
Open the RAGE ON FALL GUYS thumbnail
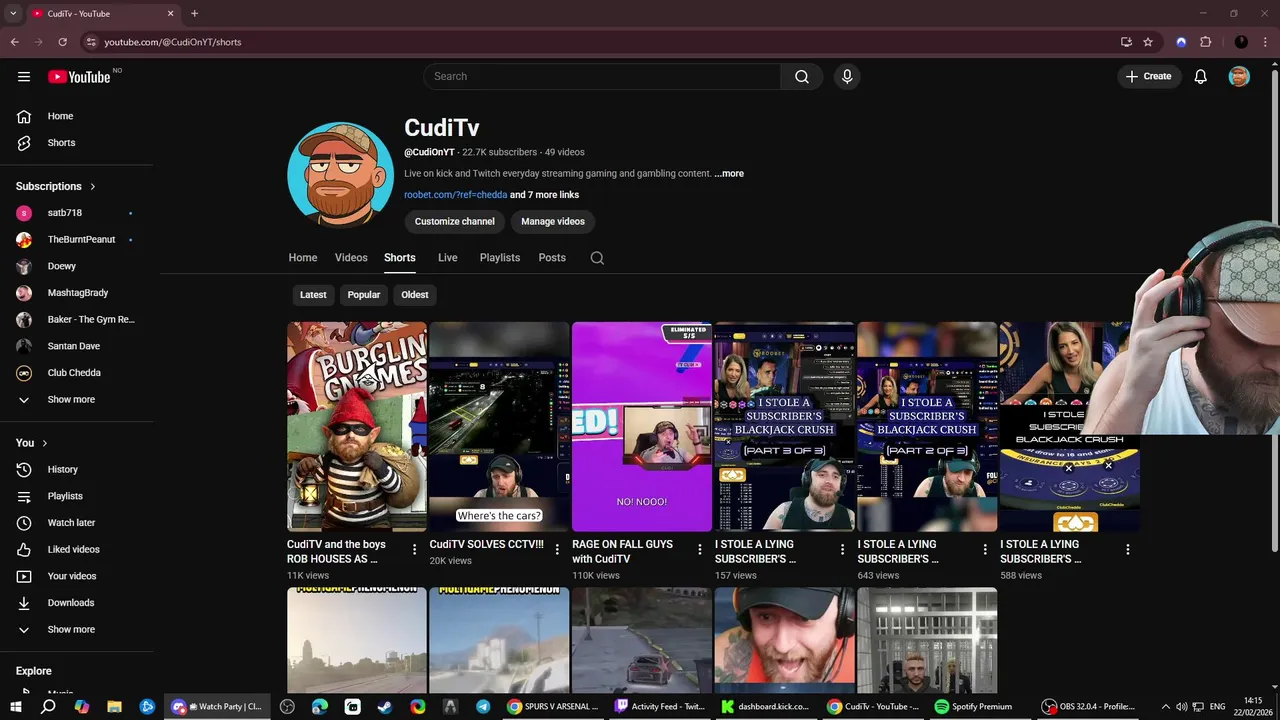point(642,427)
